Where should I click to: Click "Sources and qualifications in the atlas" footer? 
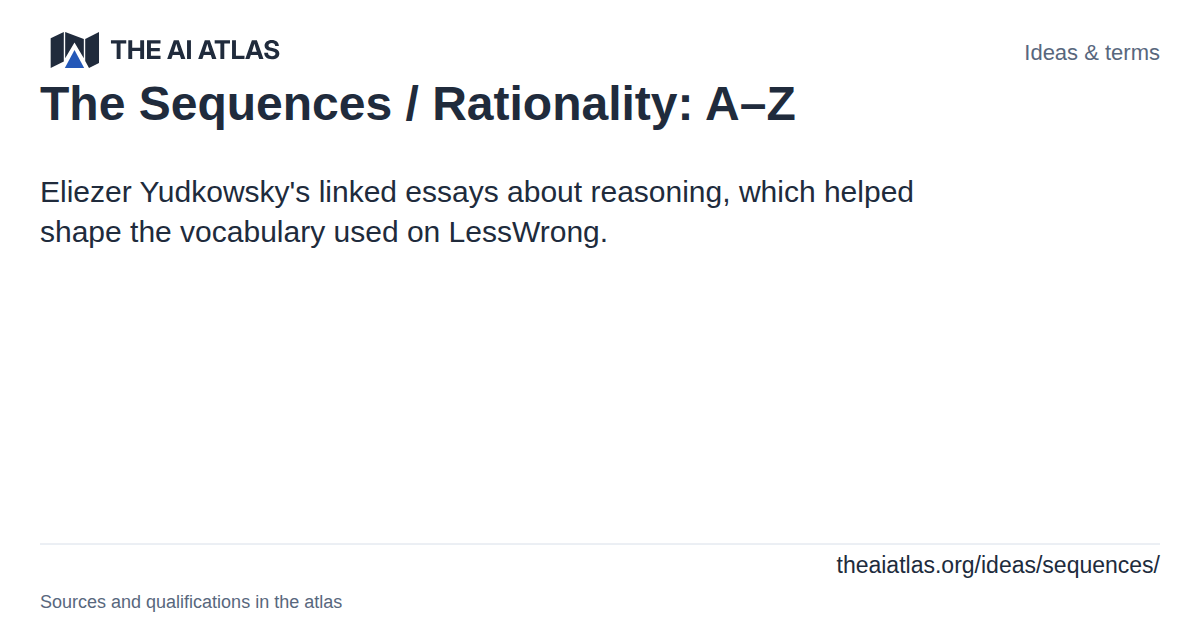click(191, 602)
